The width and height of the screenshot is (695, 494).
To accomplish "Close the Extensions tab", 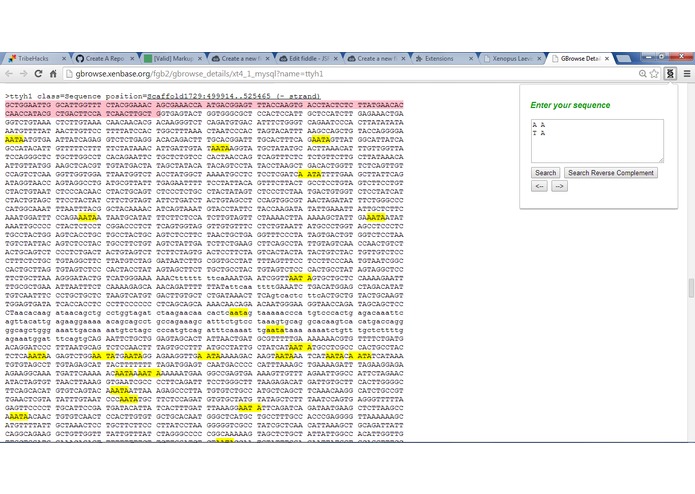I will (x=471, y=58).
